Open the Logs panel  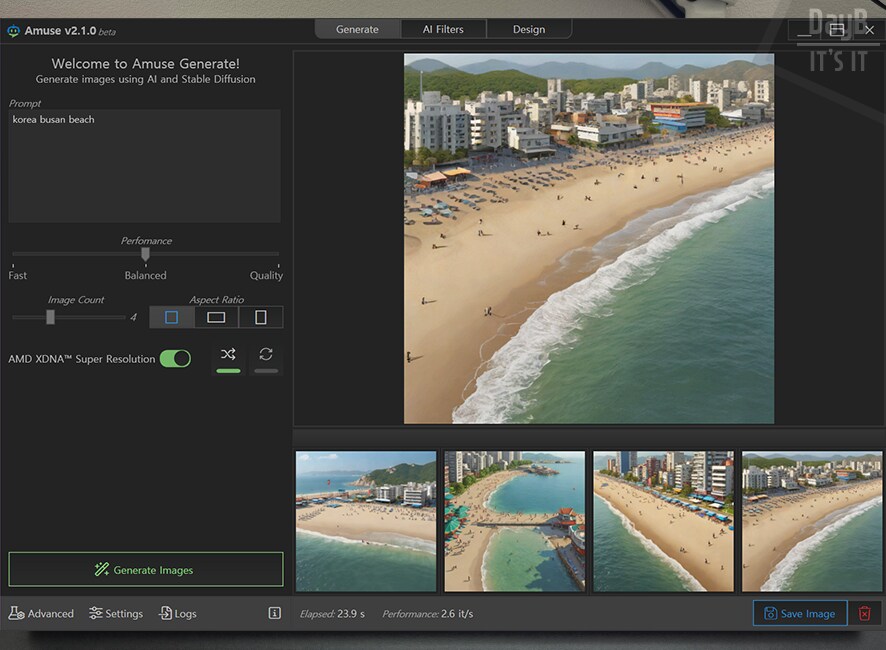click(x=178, y=613)
